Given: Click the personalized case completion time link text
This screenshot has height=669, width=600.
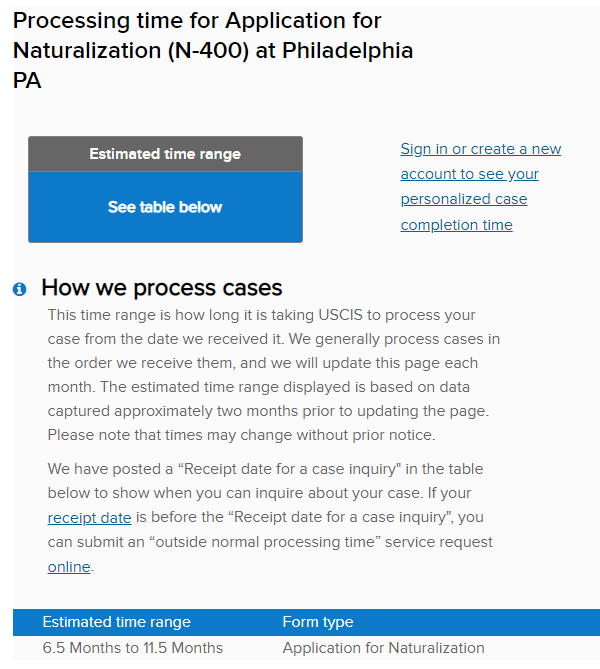Looking at the screenshot, I should point(463,212).
